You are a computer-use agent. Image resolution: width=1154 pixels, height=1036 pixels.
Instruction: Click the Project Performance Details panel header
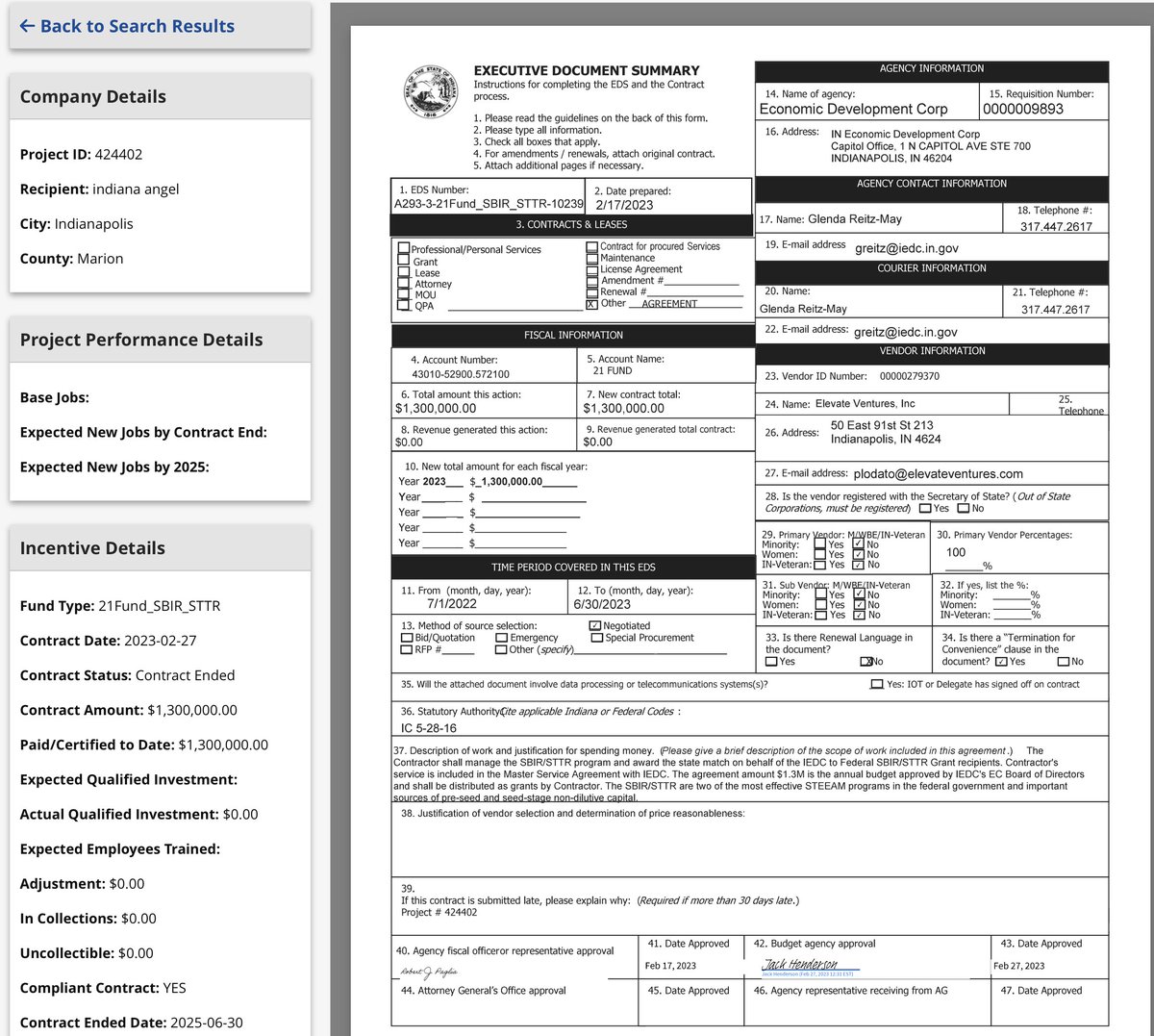tap(160, 340)
